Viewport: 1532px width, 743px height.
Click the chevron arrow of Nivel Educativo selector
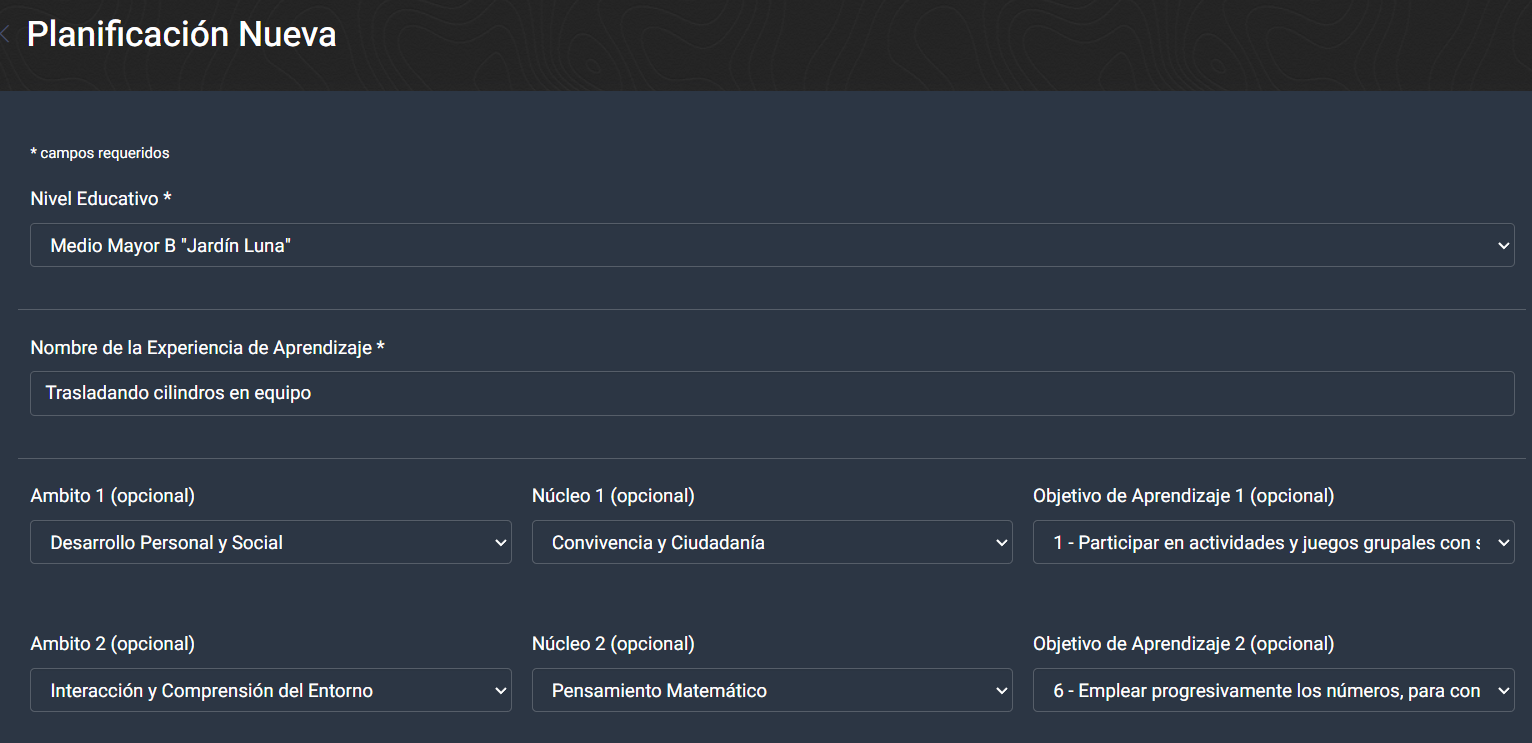point(1503,246)
